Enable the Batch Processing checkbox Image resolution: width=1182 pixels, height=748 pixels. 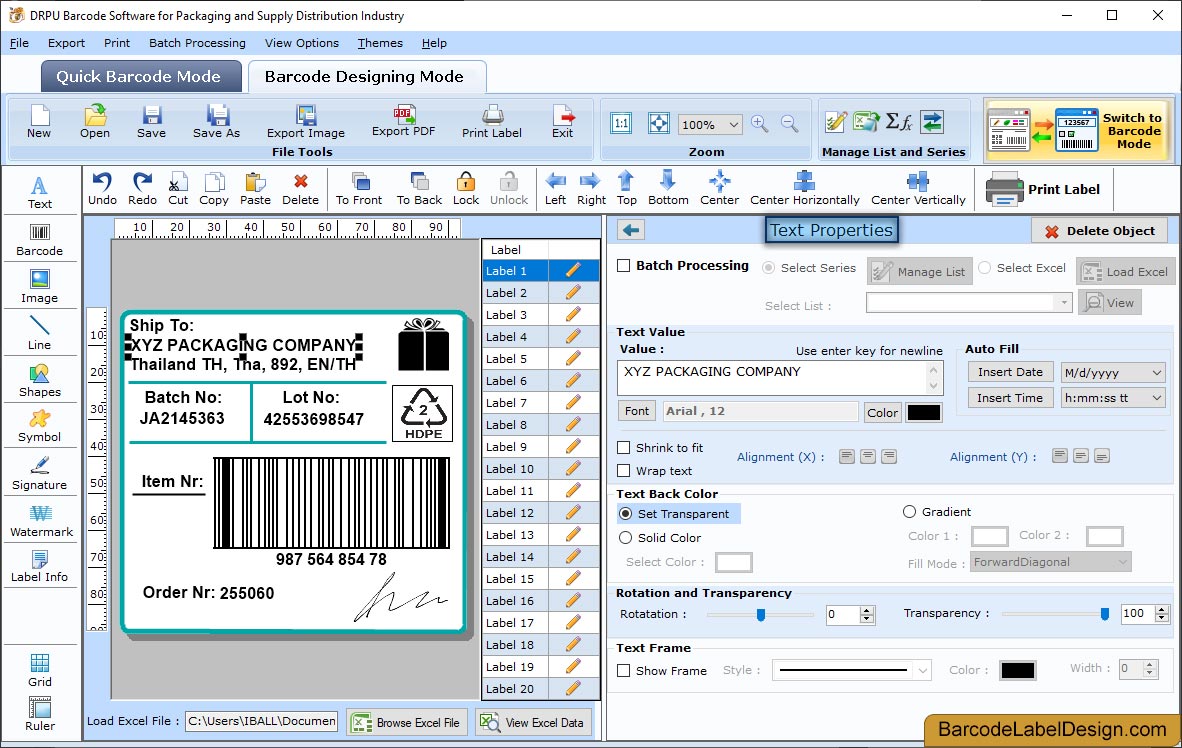pos(623,265)
